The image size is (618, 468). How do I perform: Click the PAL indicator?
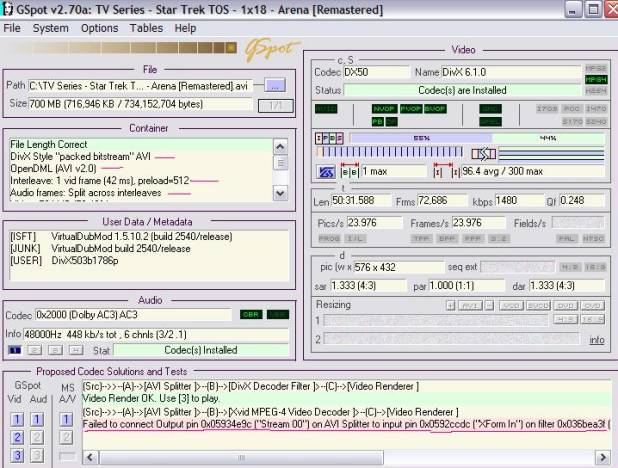(x=566, y=239)
